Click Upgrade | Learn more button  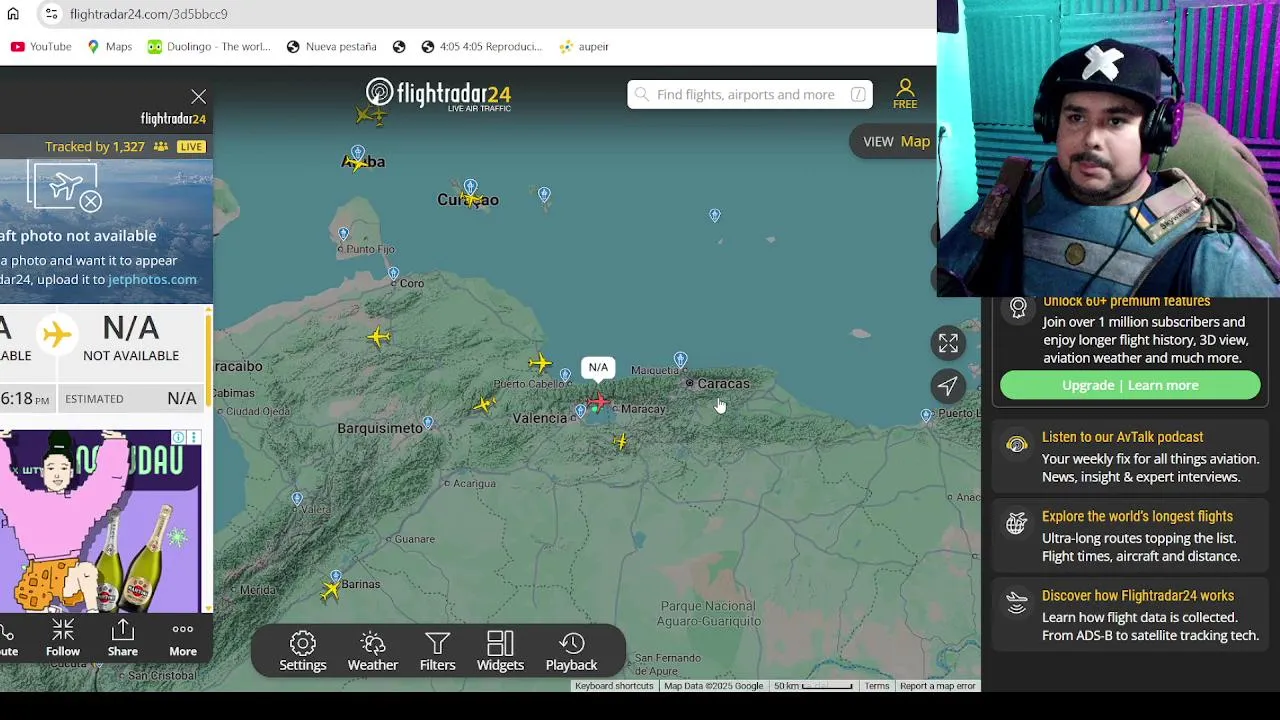(x=1130, y=385)
